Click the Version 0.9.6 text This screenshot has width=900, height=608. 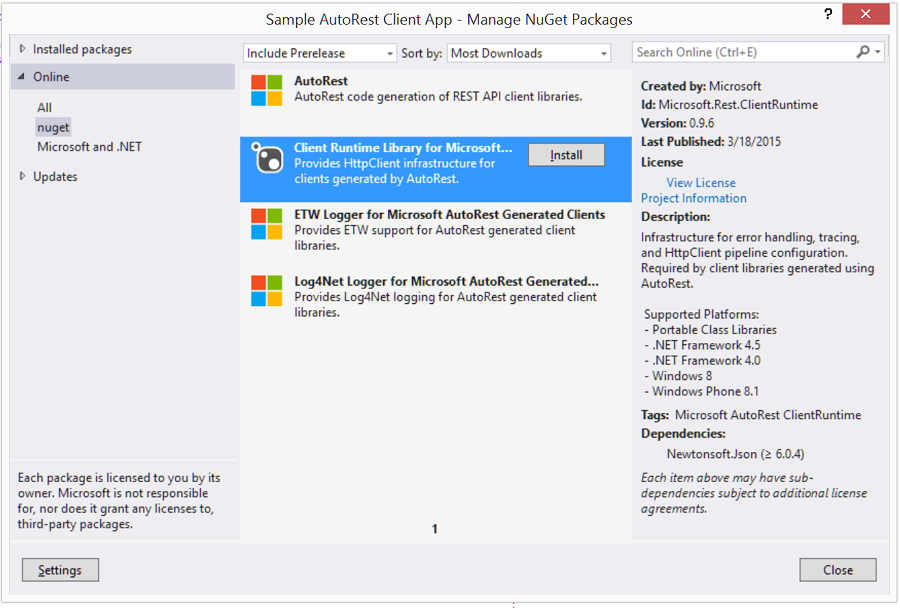[677, 123]
